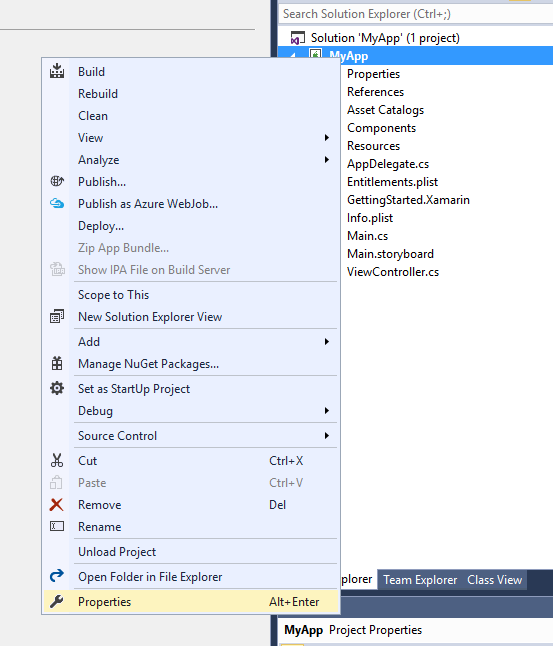Choose Rebuild from the context menu
This screenshot has height=646, width=553.
[191, 94]
